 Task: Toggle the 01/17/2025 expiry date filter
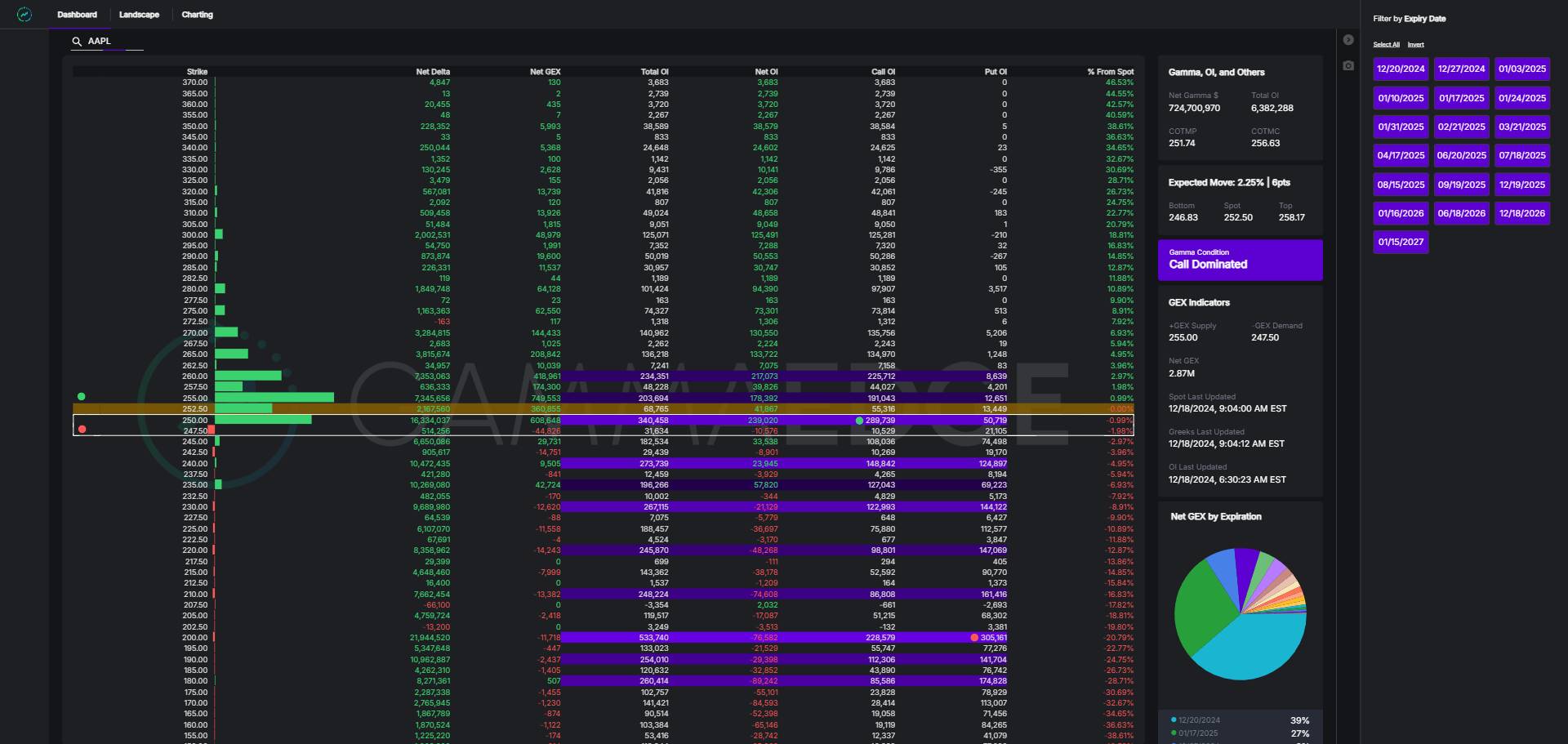pos(1461,98)
